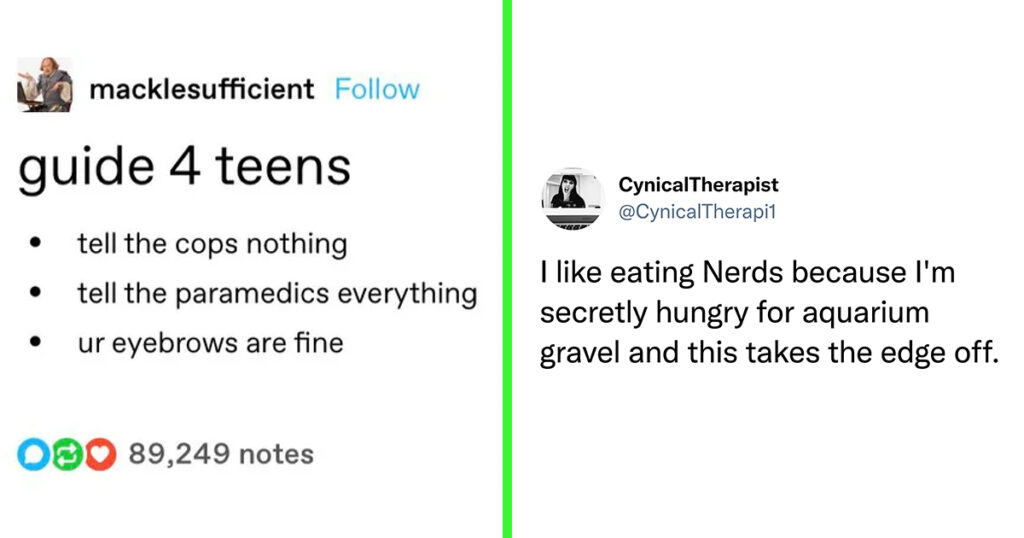Follow macklesufficient
Image resolution: width=1024 pixels, height=538 pixels.
377,89
